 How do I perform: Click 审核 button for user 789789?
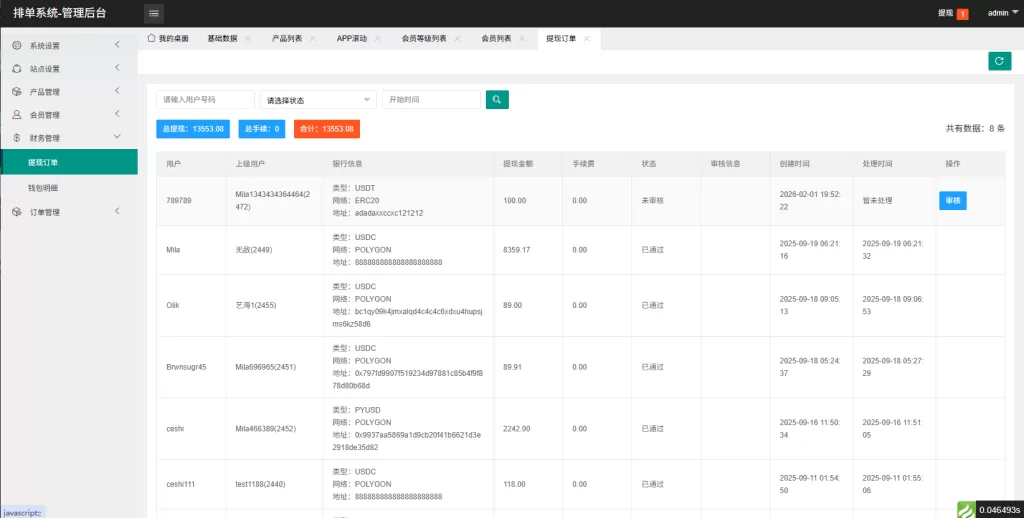coord(952,200)
